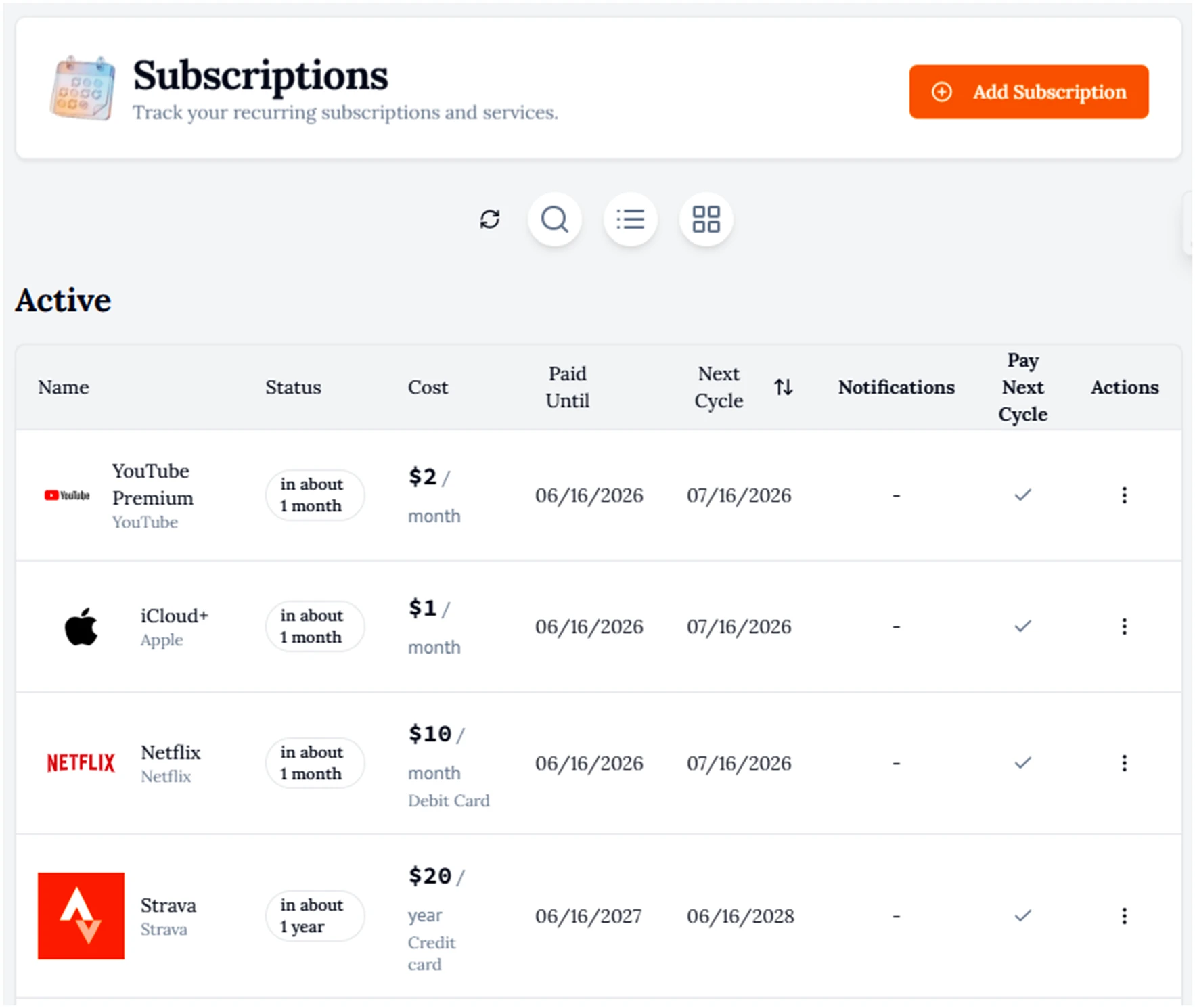
Task: Click the Netflix logo thumbnail
Action: click(81, 763)
